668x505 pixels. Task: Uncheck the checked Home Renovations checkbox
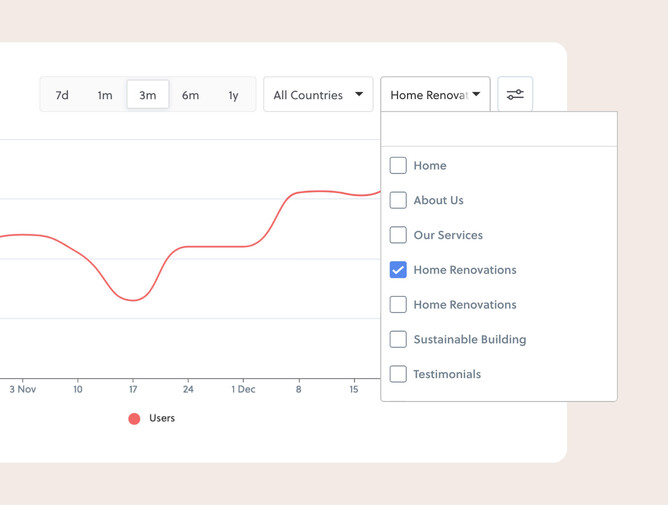tap(398, 270)
